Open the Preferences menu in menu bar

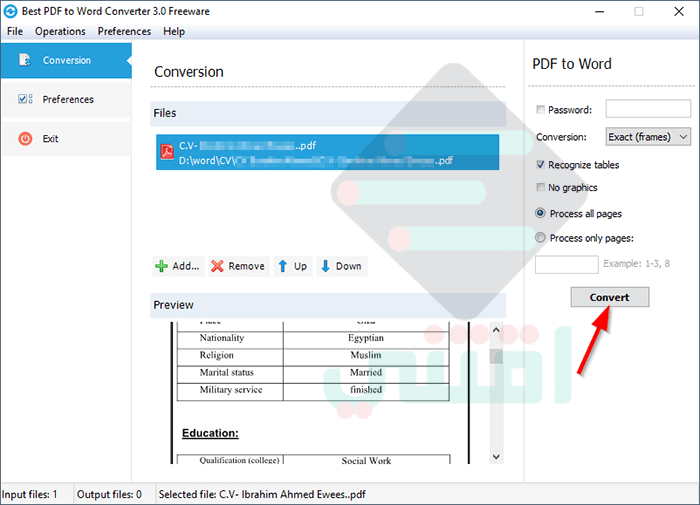tap(124, 31)
